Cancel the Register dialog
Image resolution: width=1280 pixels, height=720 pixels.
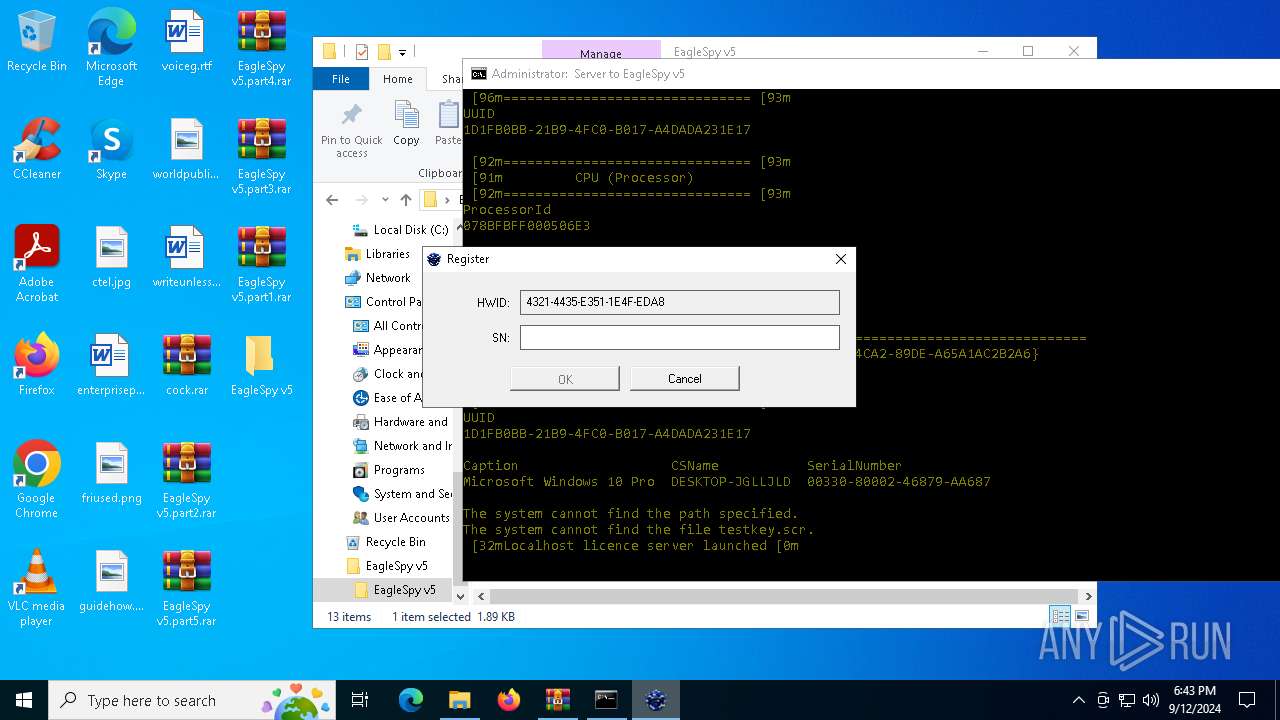pos(684,379)
